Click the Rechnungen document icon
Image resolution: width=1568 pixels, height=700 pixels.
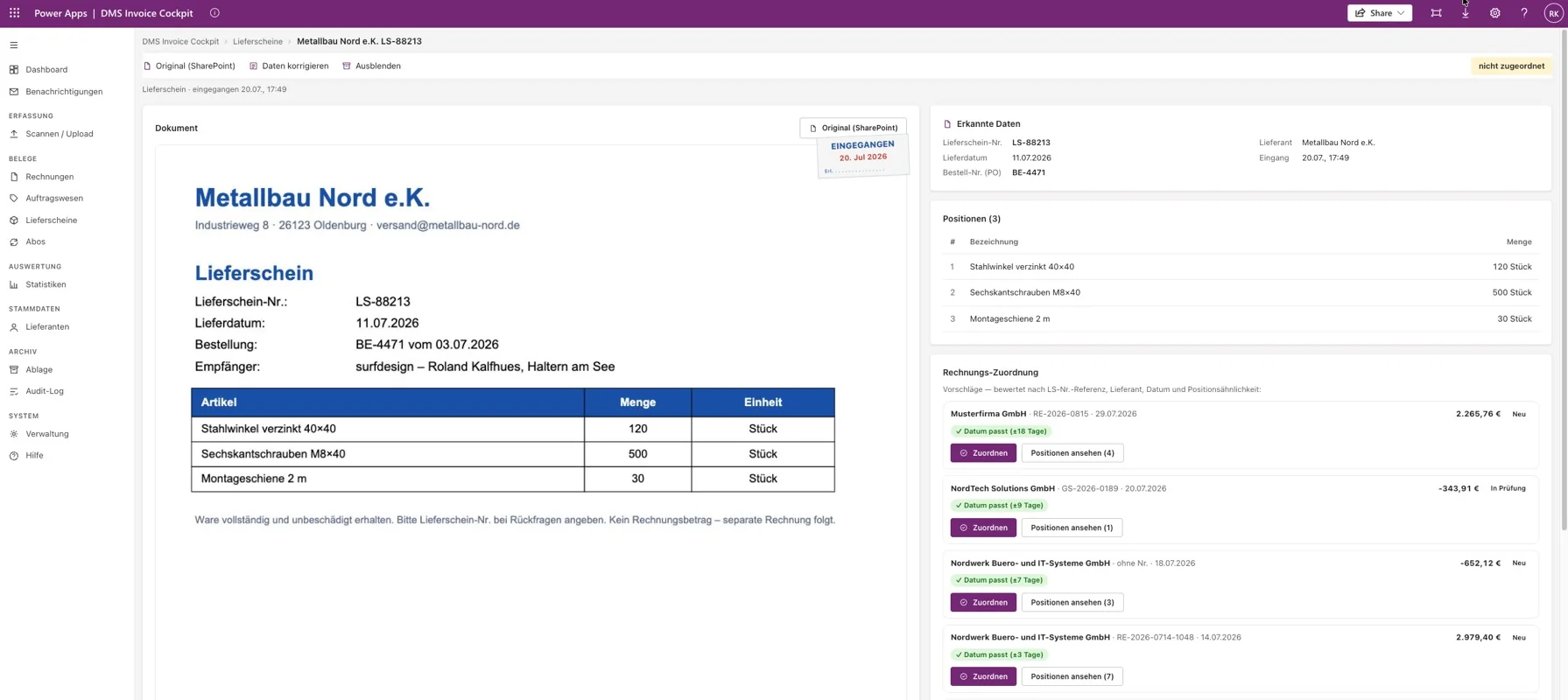click(14, 177)
